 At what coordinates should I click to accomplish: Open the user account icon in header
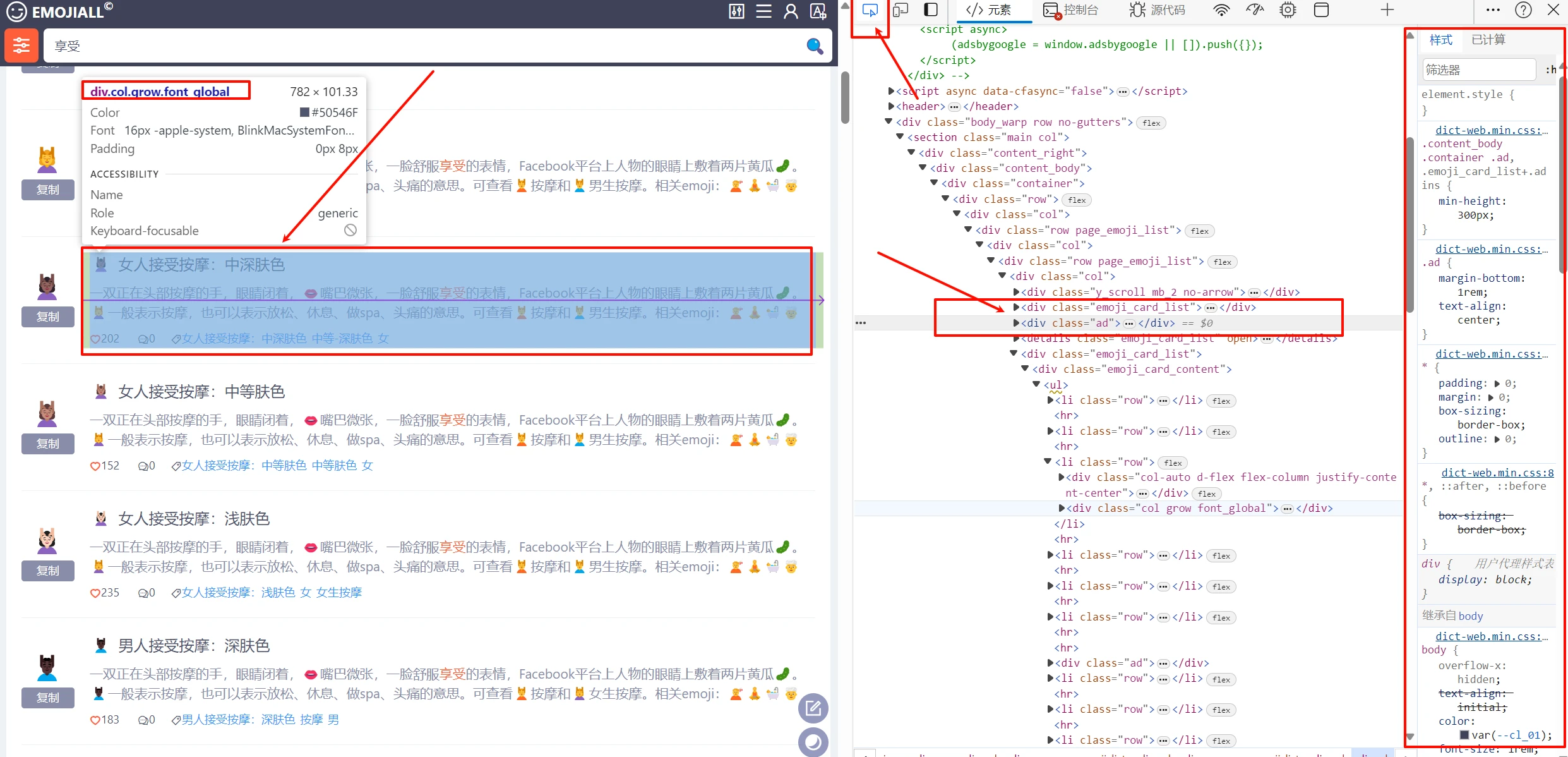pos(791,11)
